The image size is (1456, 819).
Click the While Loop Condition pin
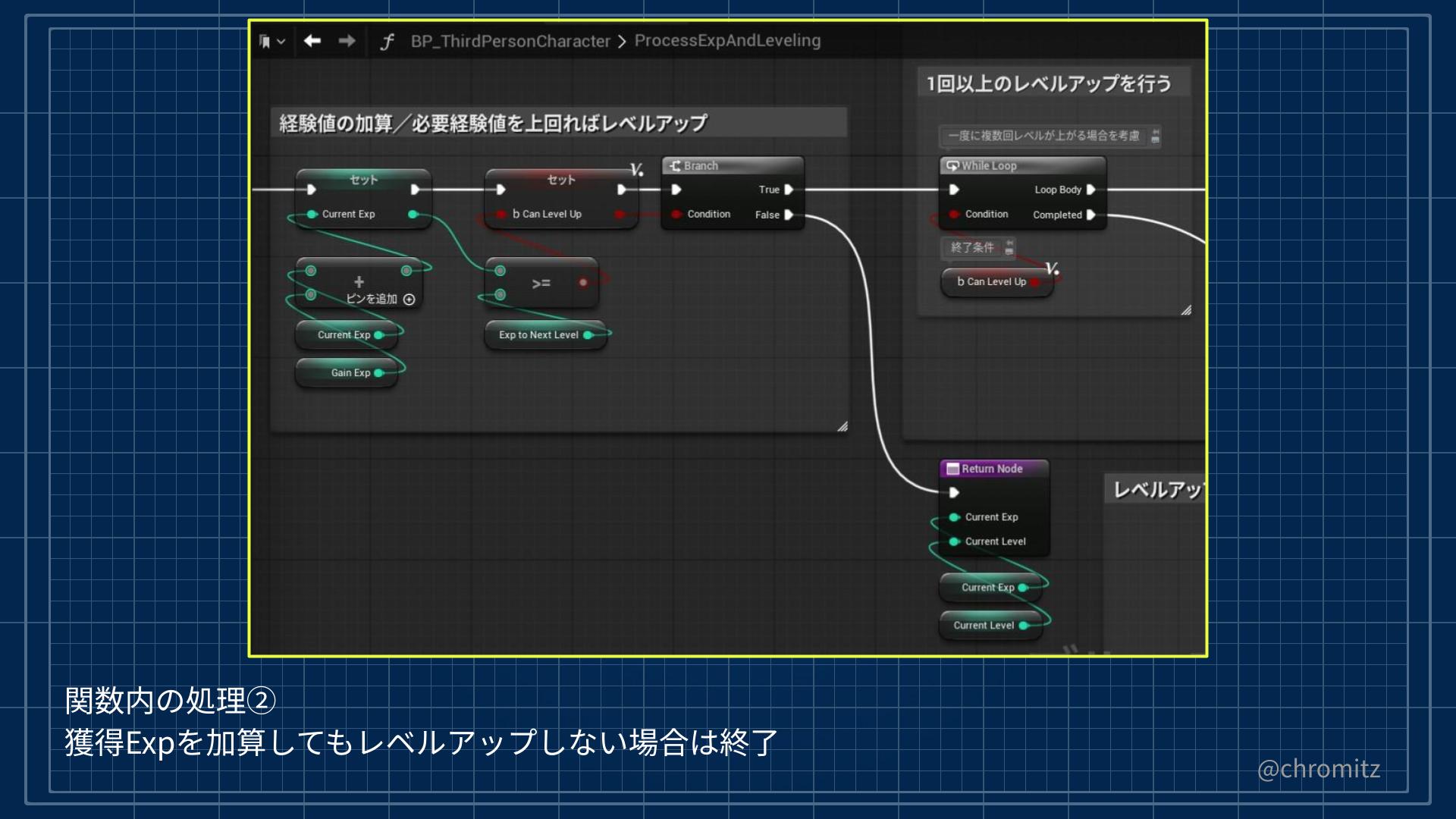954,215
